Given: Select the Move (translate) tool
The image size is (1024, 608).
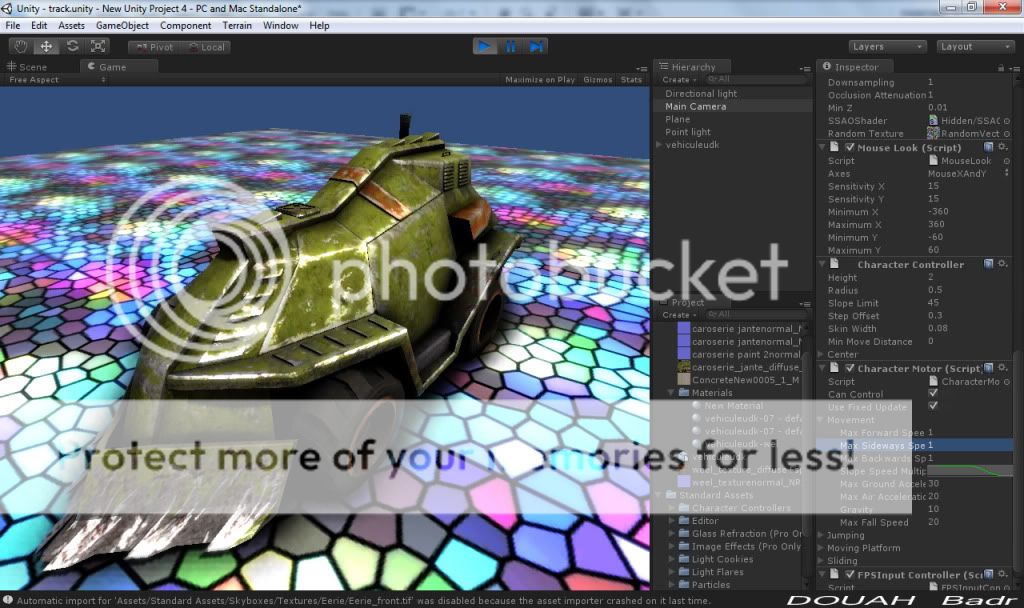Looking at the screenshot, I should 46,47.
